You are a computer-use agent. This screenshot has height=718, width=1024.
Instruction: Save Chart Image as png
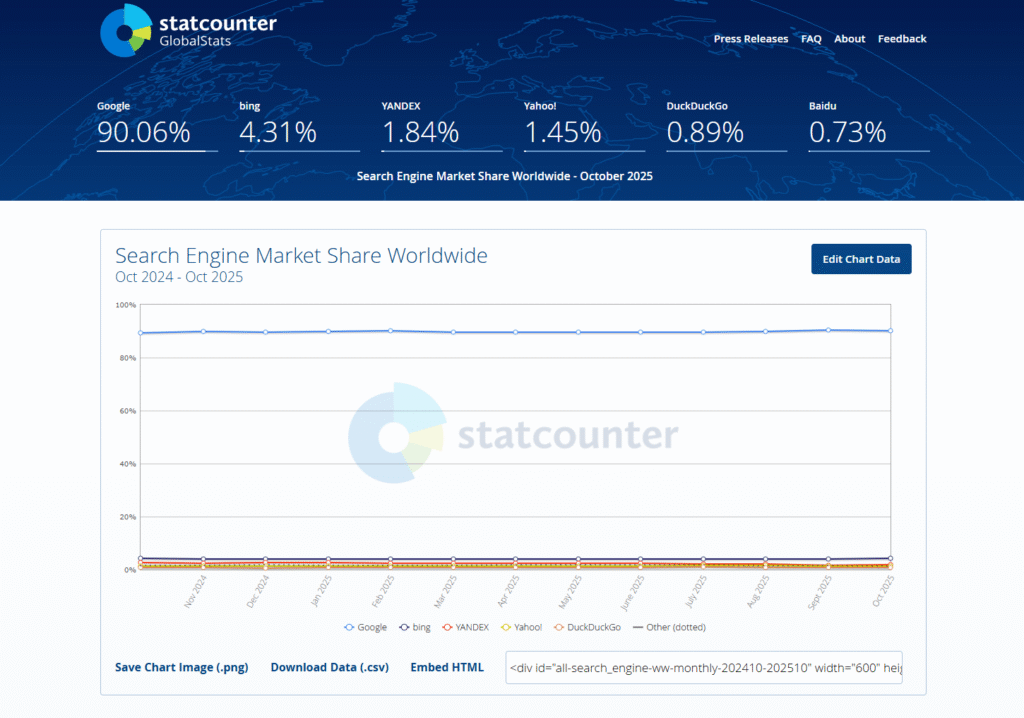(181, 667)
